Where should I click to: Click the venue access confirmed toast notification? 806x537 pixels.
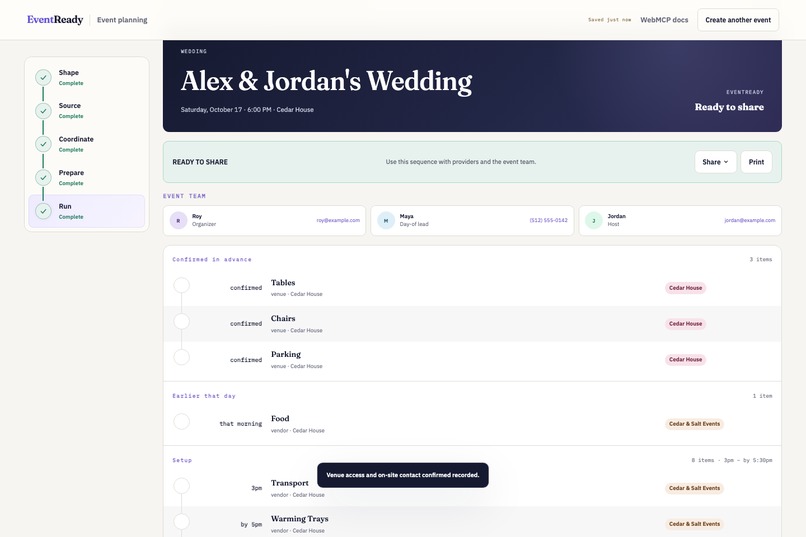pyautogui.click(x=402, y=475)
